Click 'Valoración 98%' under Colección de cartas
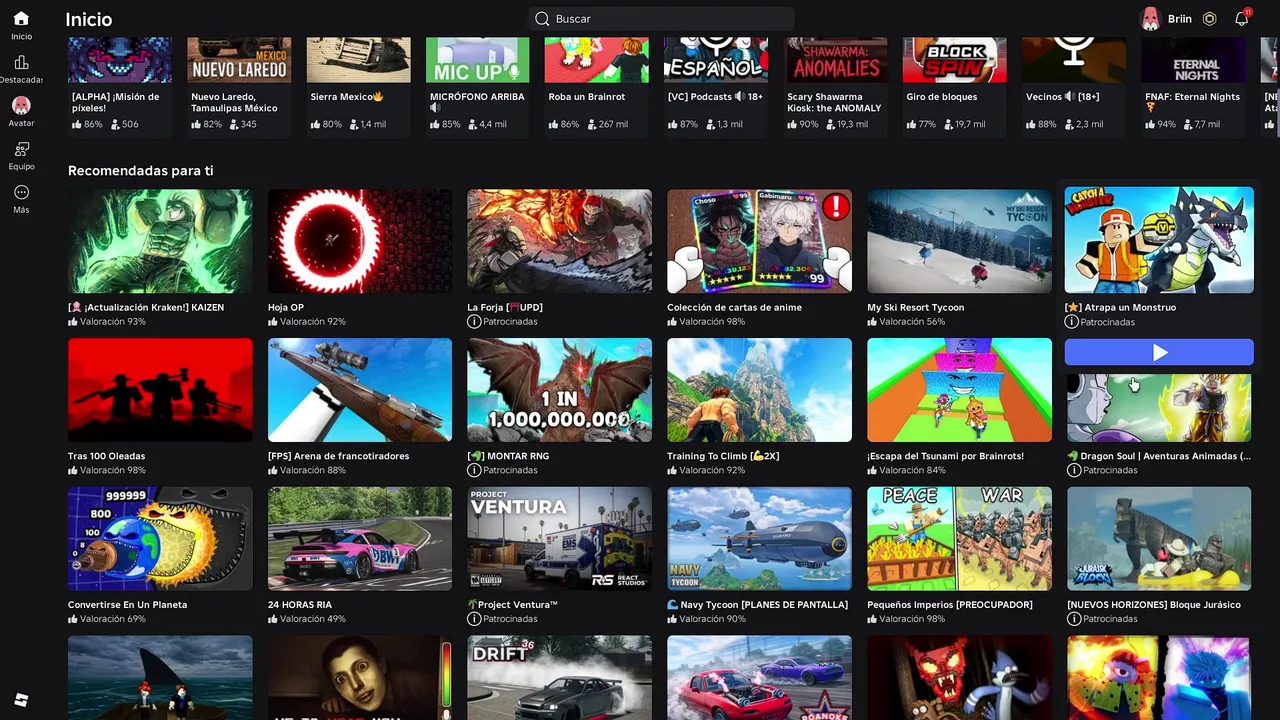Viewport: 1280px width, 720px height. point(712,322)
